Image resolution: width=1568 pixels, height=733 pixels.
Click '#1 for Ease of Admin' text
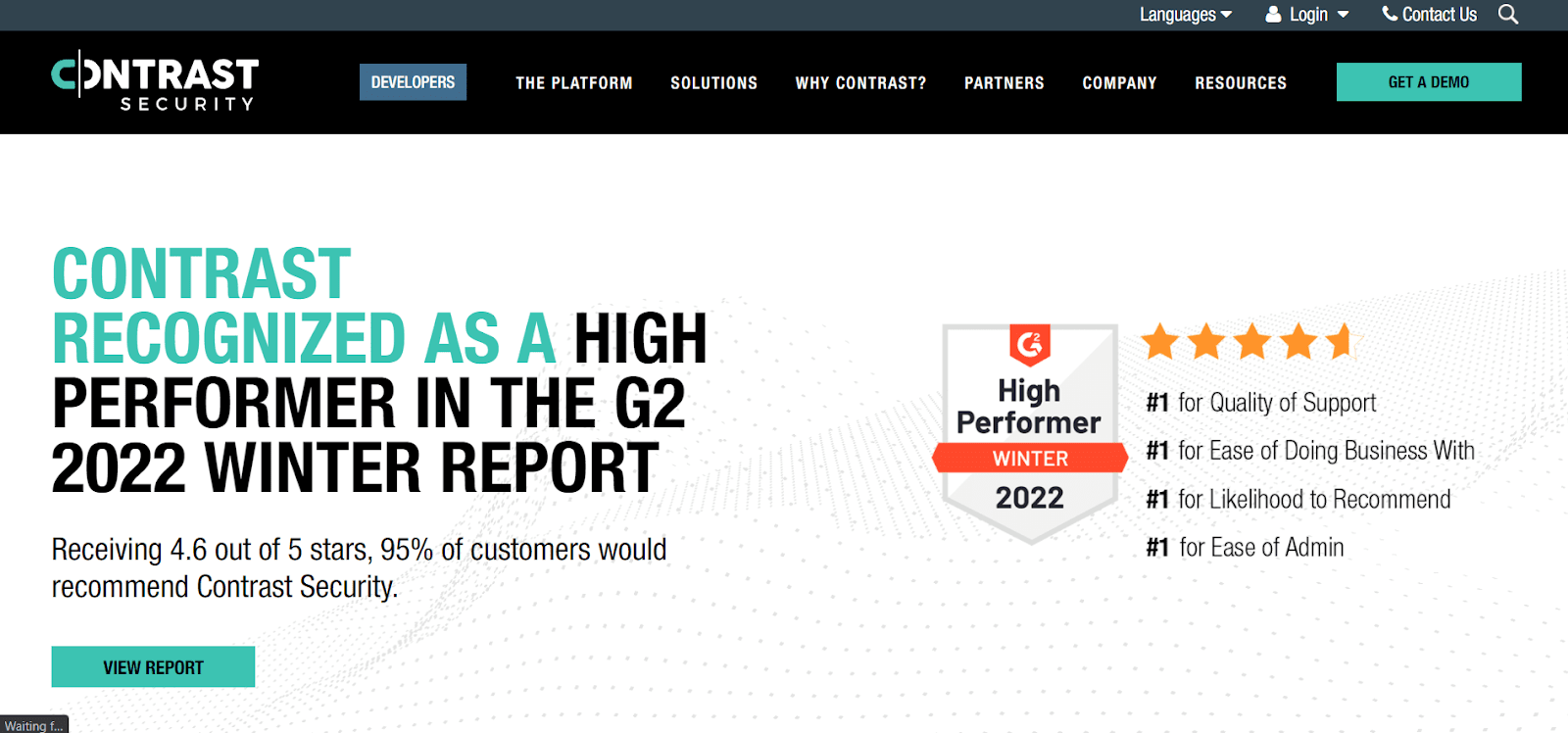tap(1245, 547)
